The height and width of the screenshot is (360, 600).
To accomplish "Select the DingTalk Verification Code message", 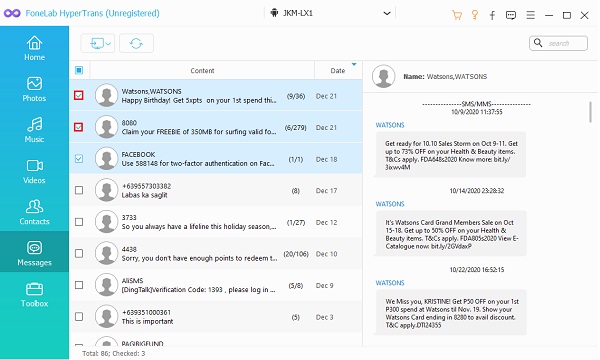I will [198, 290].
